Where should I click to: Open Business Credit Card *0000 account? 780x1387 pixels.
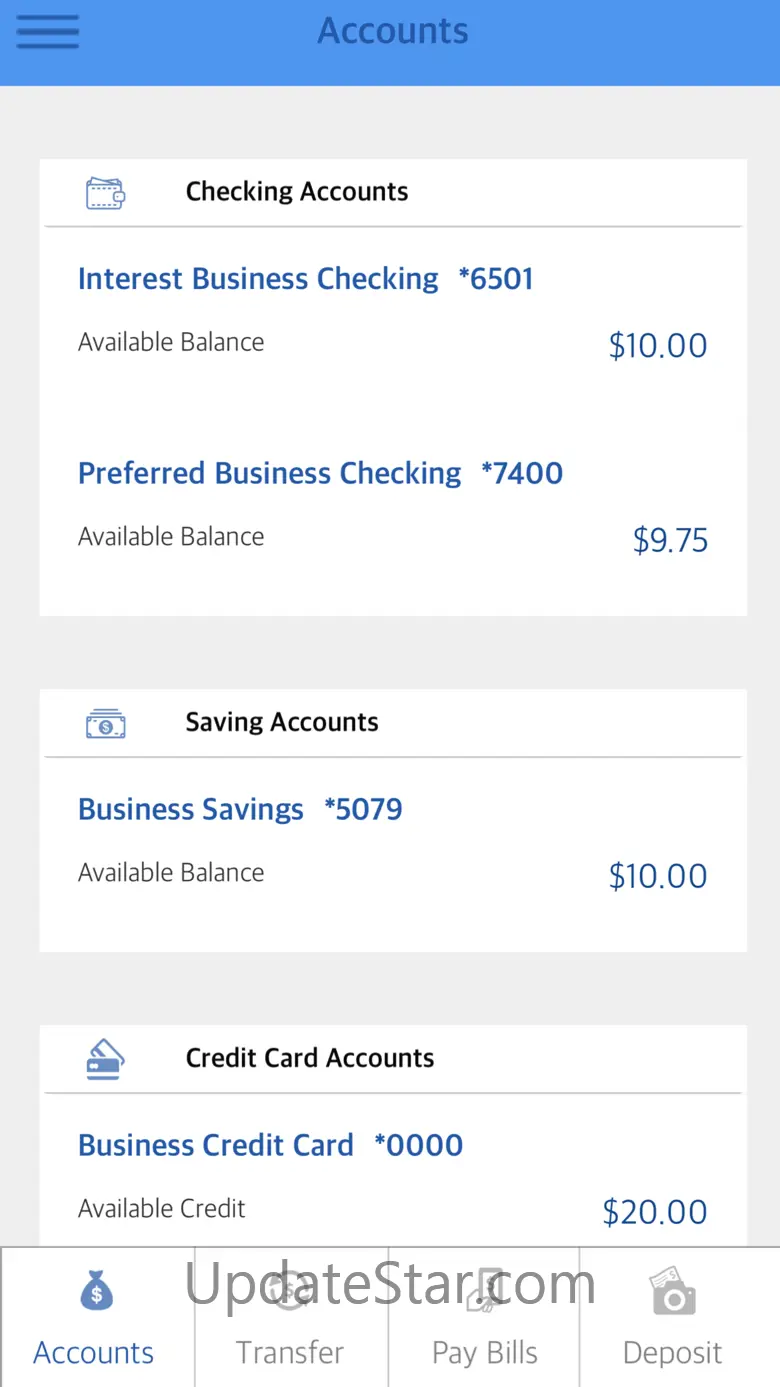270,1145
